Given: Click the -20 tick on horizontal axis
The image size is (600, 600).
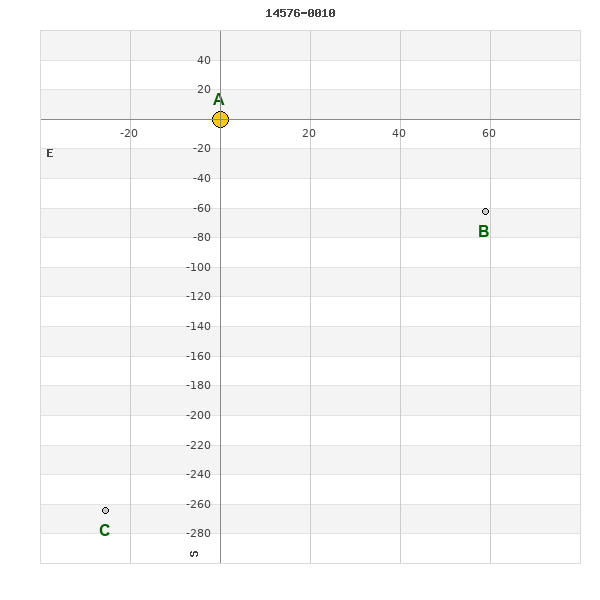Looking at the screenshot, I should 129,133.
